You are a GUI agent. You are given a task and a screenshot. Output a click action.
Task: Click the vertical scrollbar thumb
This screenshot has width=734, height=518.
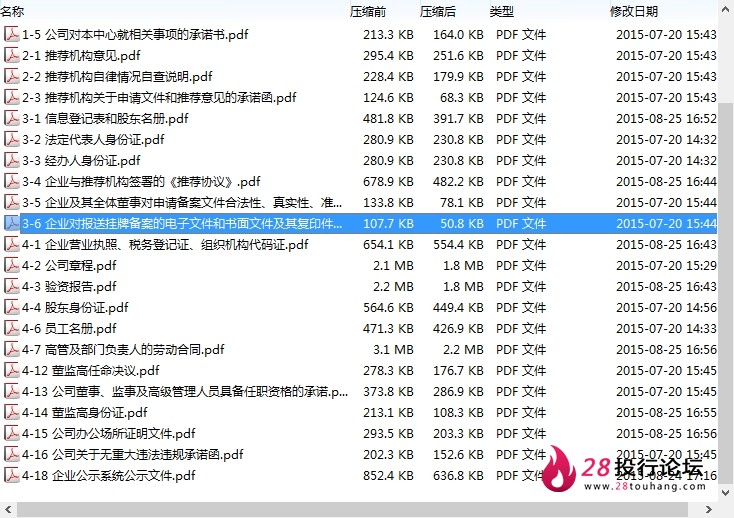click(726, 293)
